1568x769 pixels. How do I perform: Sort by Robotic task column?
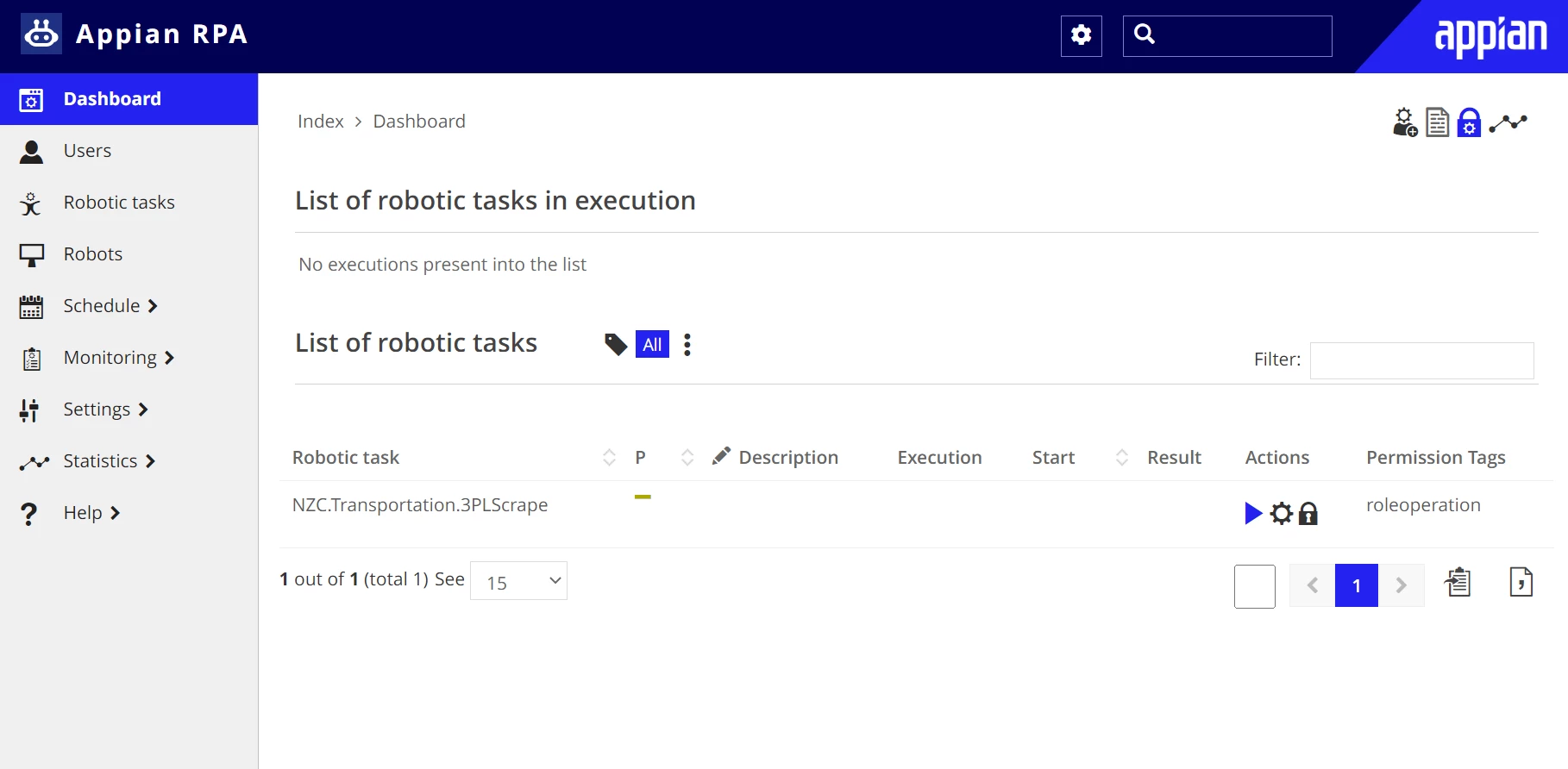click(609, 458)
